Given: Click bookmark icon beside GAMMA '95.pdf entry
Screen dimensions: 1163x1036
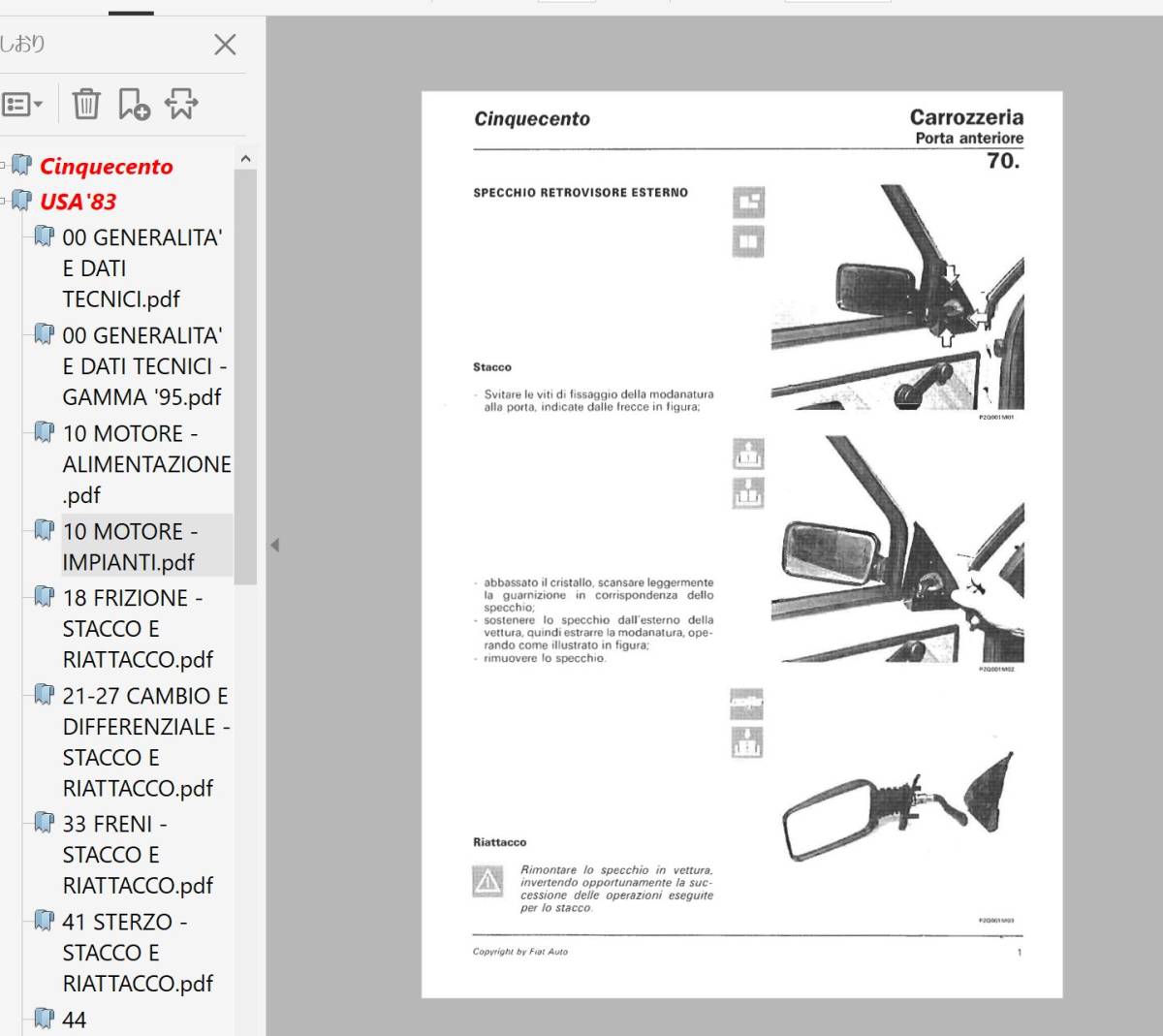Looking at the screenshot, I should pyautogui.click(x=45, y=333).
